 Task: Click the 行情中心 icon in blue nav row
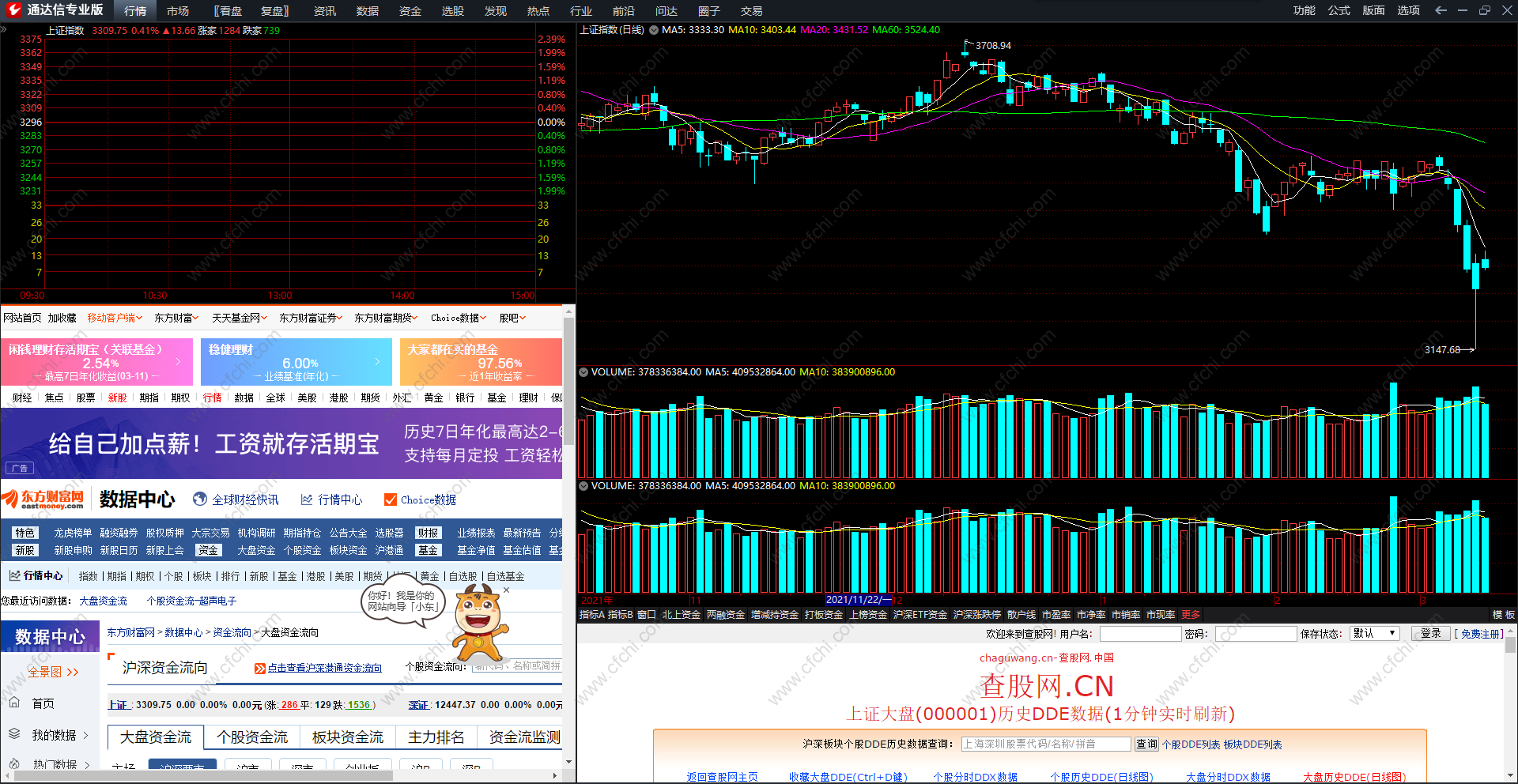pyautogui.click(x=15, y=576)
